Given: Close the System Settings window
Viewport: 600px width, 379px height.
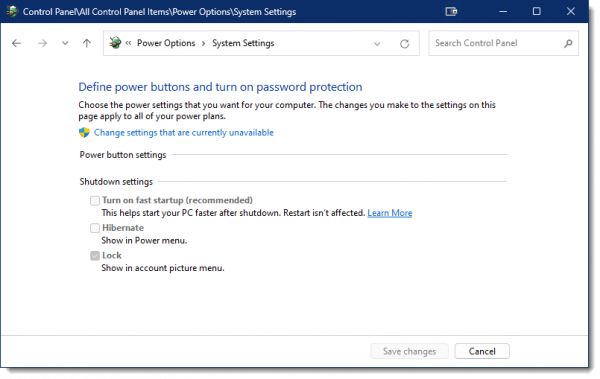Looking at the screenshot, I should point(571,11).
